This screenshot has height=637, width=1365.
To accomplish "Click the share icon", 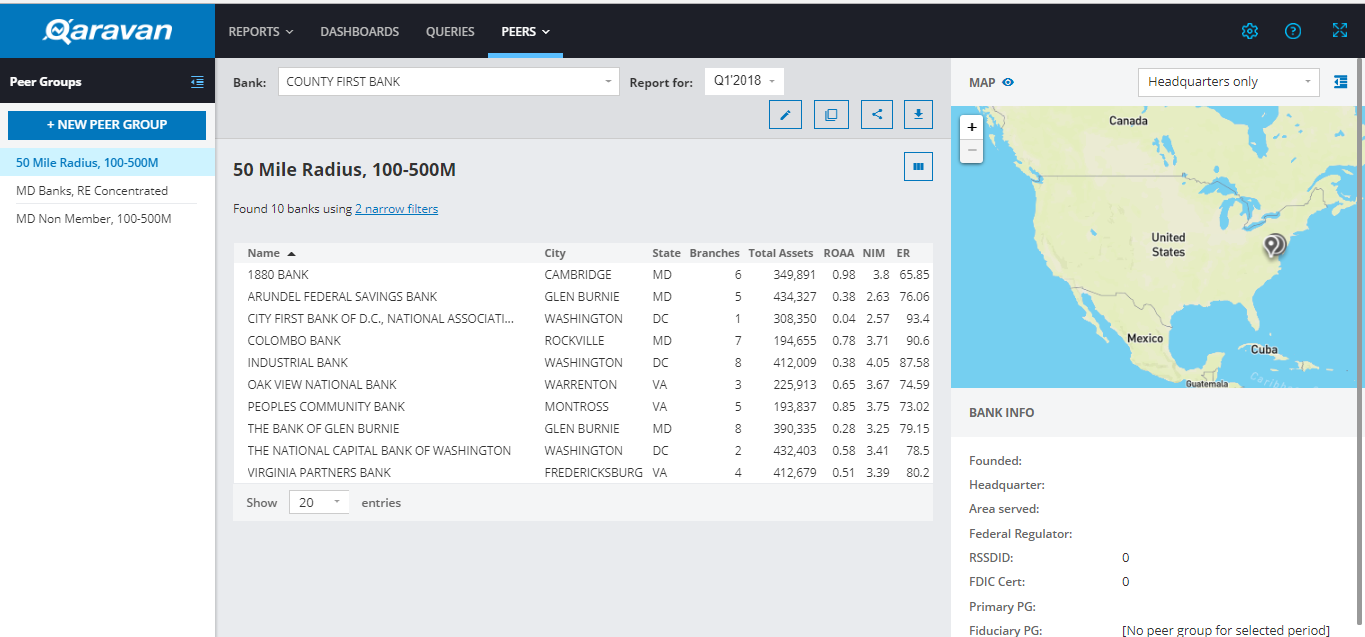I will tap(877, 115).
